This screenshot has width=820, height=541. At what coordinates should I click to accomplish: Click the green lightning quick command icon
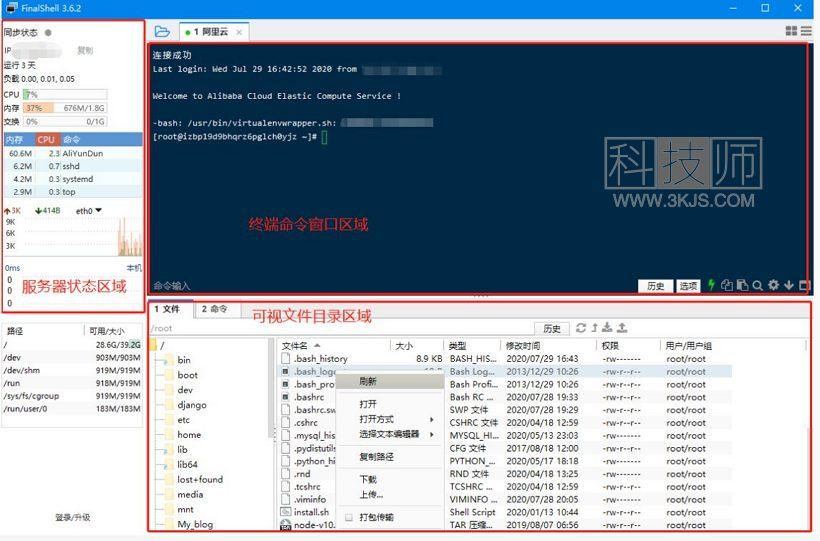[x=711, y=285]
